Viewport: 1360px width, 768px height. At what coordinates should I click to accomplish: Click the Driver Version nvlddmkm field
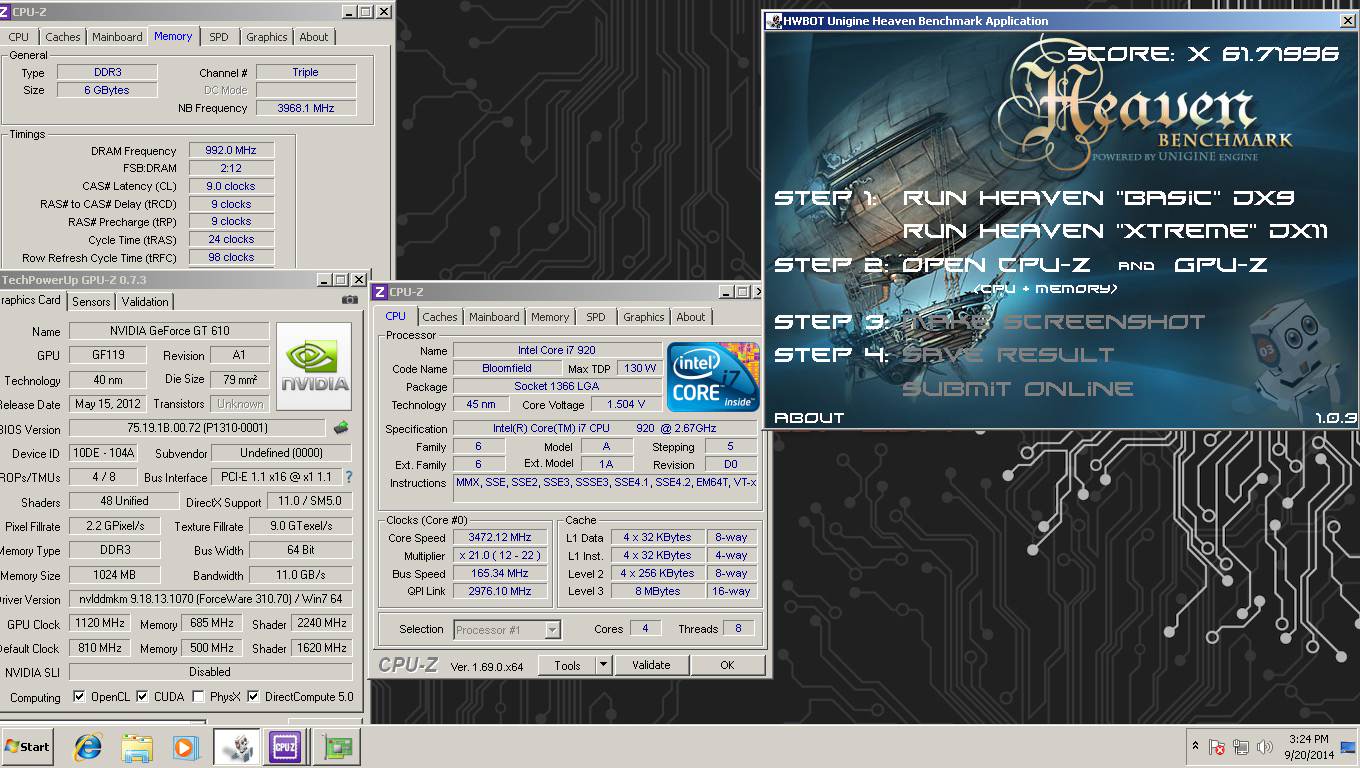[211, 599]
